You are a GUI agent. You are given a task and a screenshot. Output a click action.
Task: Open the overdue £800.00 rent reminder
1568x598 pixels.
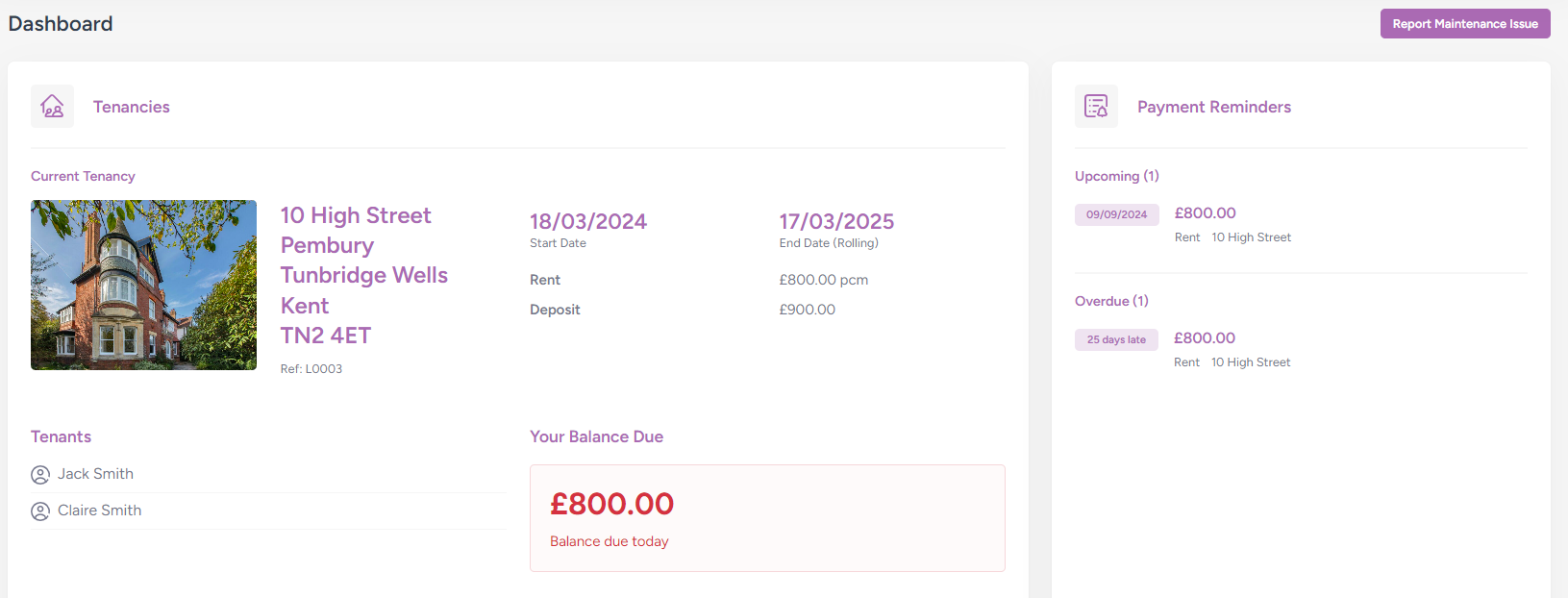(x=1204, y=338)
